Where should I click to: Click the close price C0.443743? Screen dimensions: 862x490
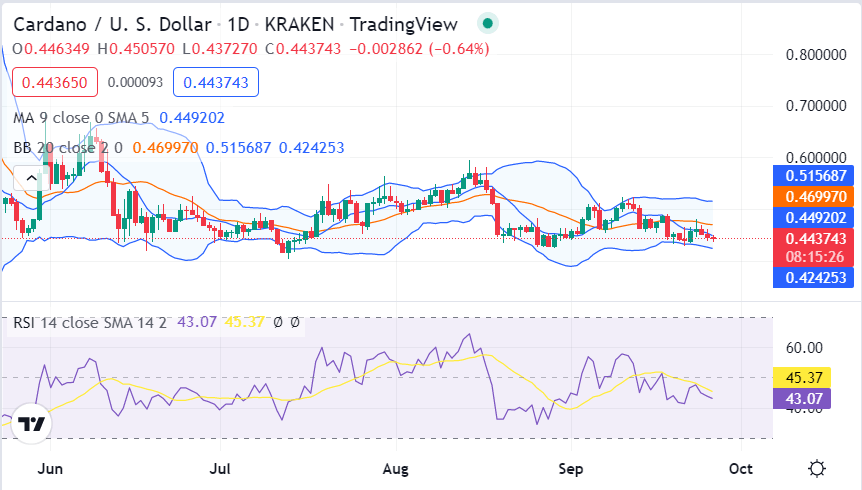pos(303,49)
